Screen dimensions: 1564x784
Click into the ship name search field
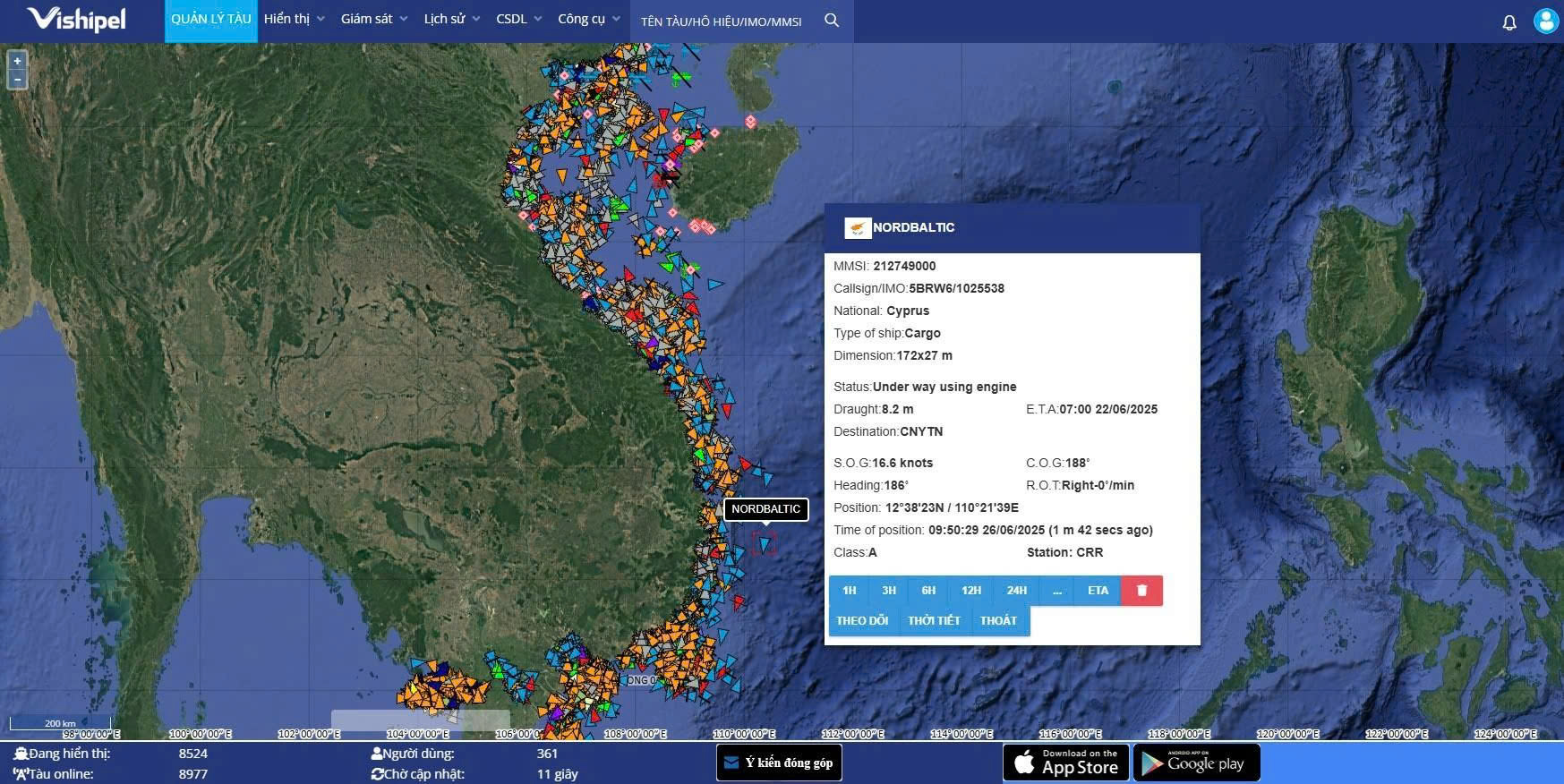coord(722,21)
